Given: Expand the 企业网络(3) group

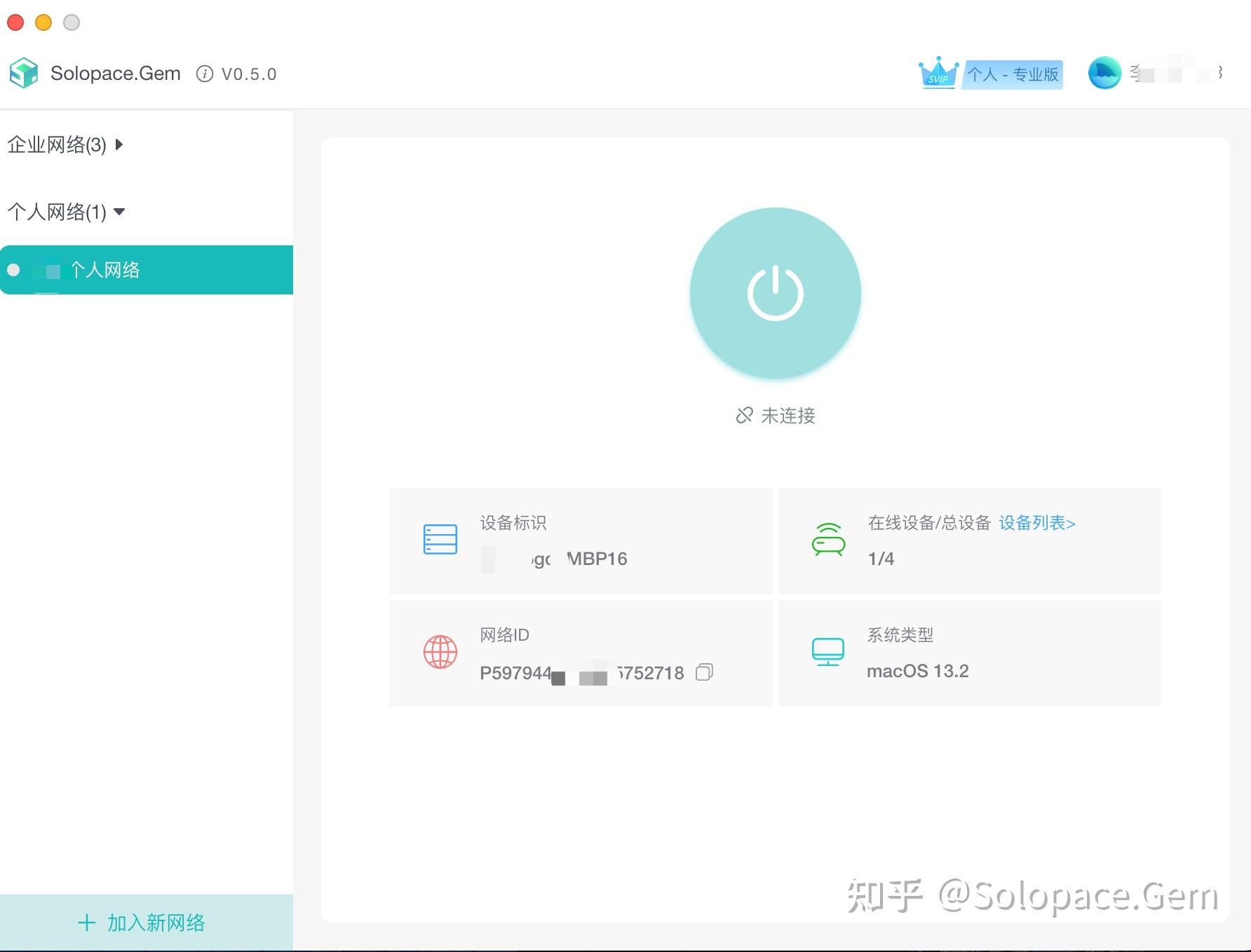Looking at the screenshot, I should point(65,145).
